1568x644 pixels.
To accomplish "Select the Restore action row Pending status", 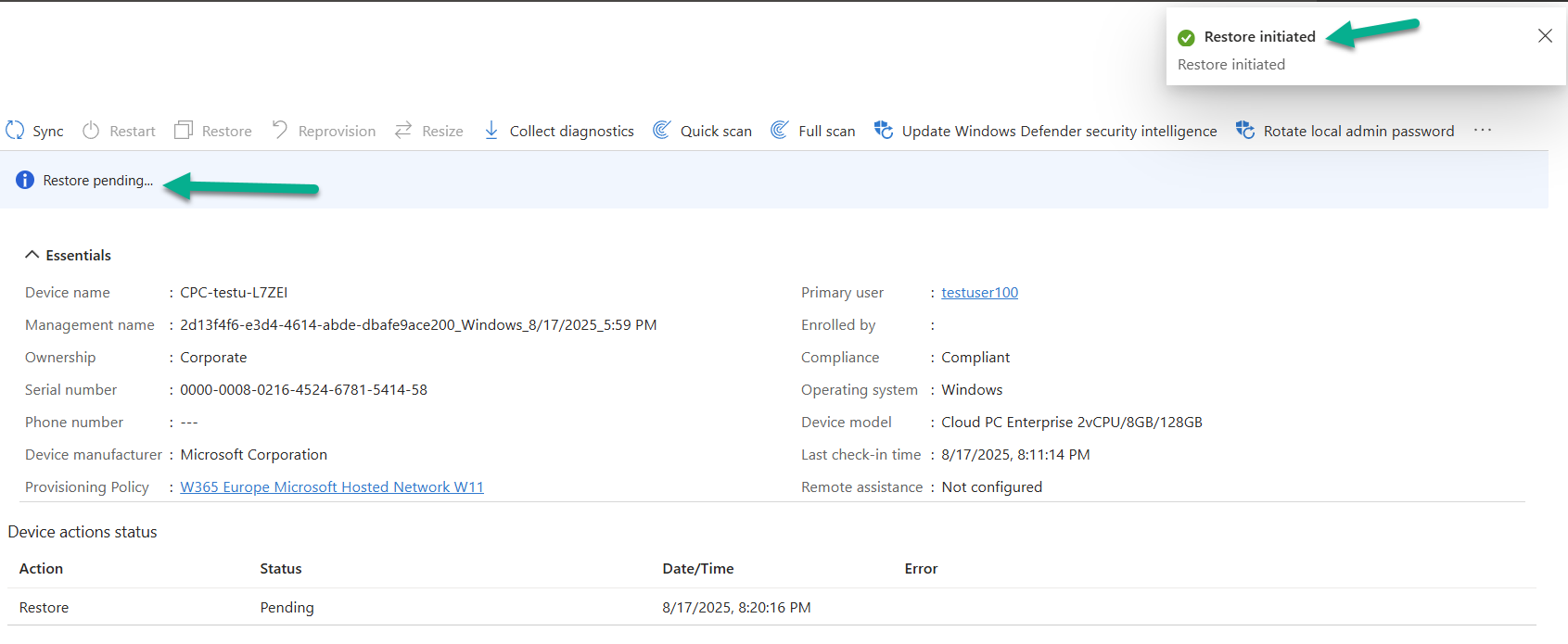I will tap(287, 608).
